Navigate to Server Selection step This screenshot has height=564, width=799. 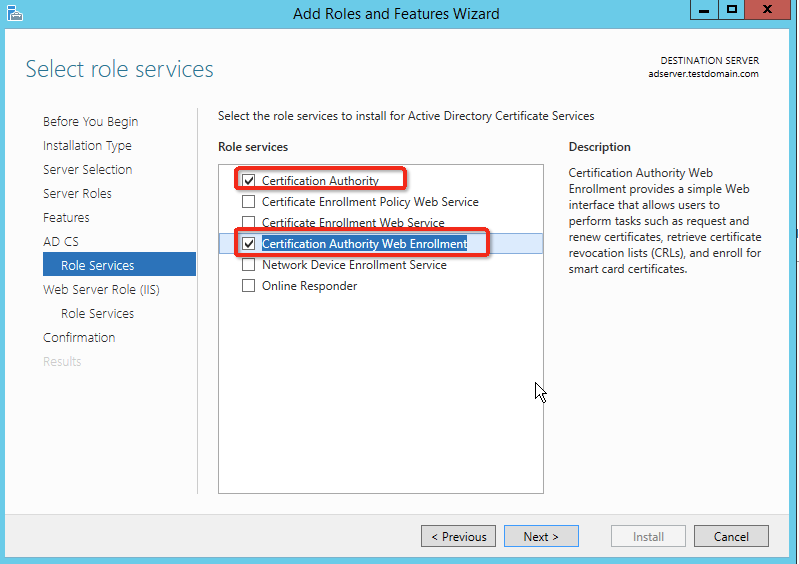87,170
